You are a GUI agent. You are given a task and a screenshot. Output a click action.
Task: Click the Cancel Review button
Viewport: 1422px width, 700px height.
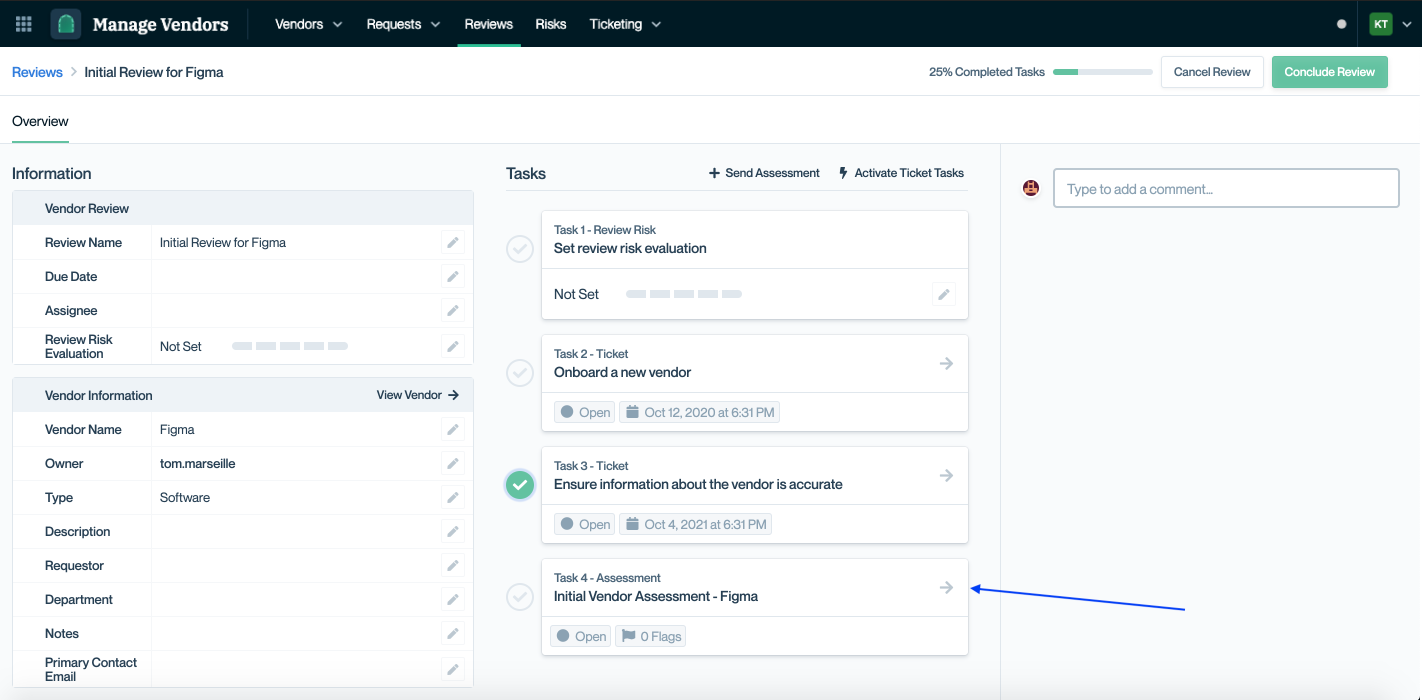pos(1212,72)
